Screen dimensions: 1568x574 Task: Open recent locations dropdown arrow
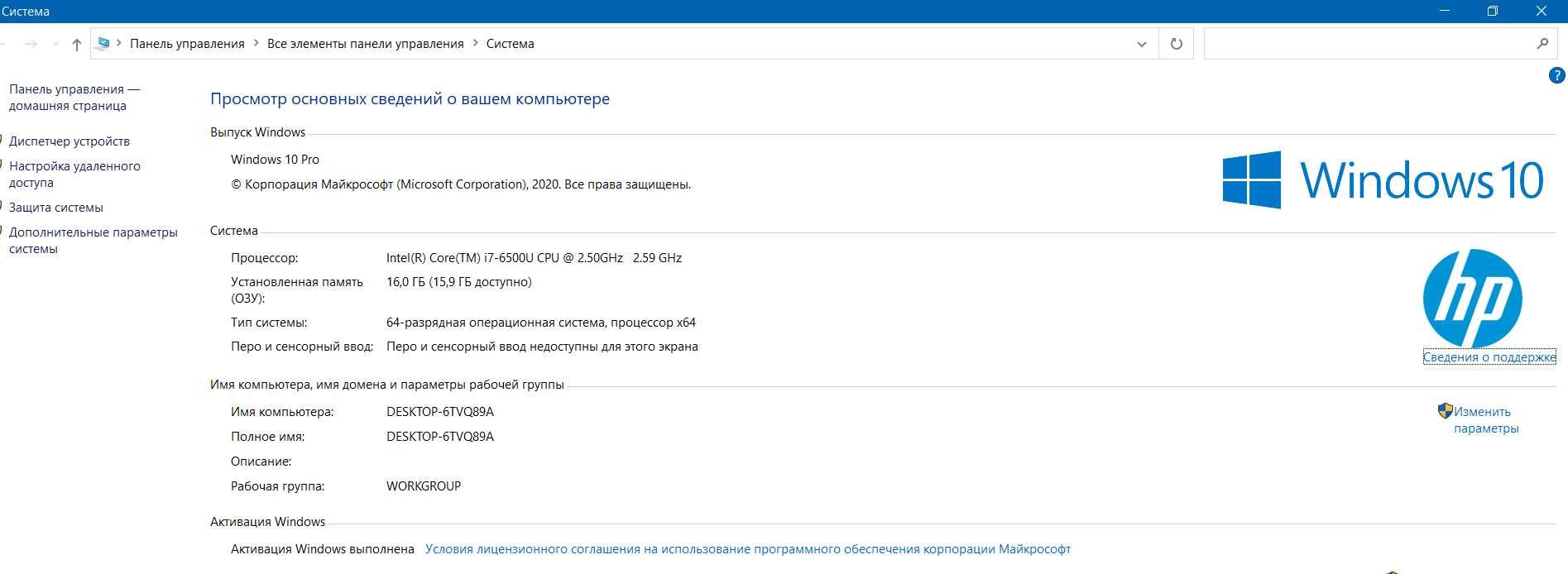pos(55,44)
